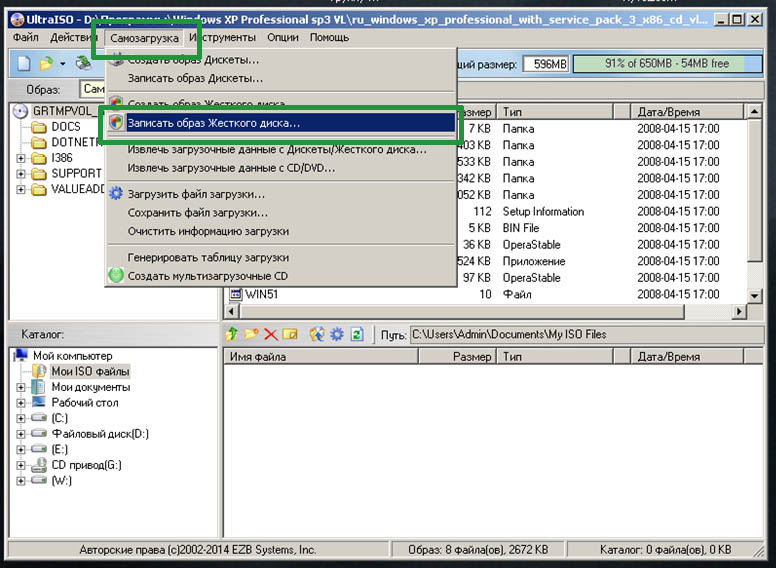Expand the CD привод(G:) node

coord(21,465)
